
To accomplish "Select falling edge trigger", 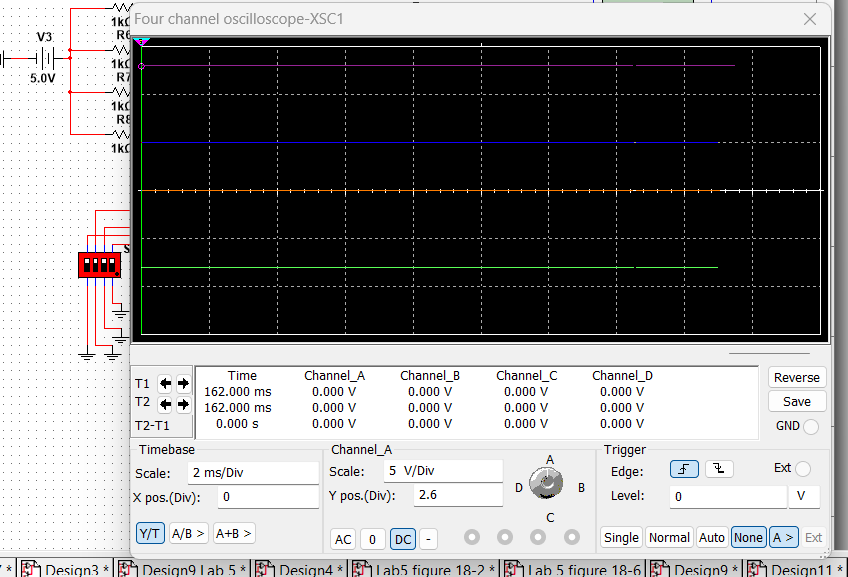I will pos(718,468).
